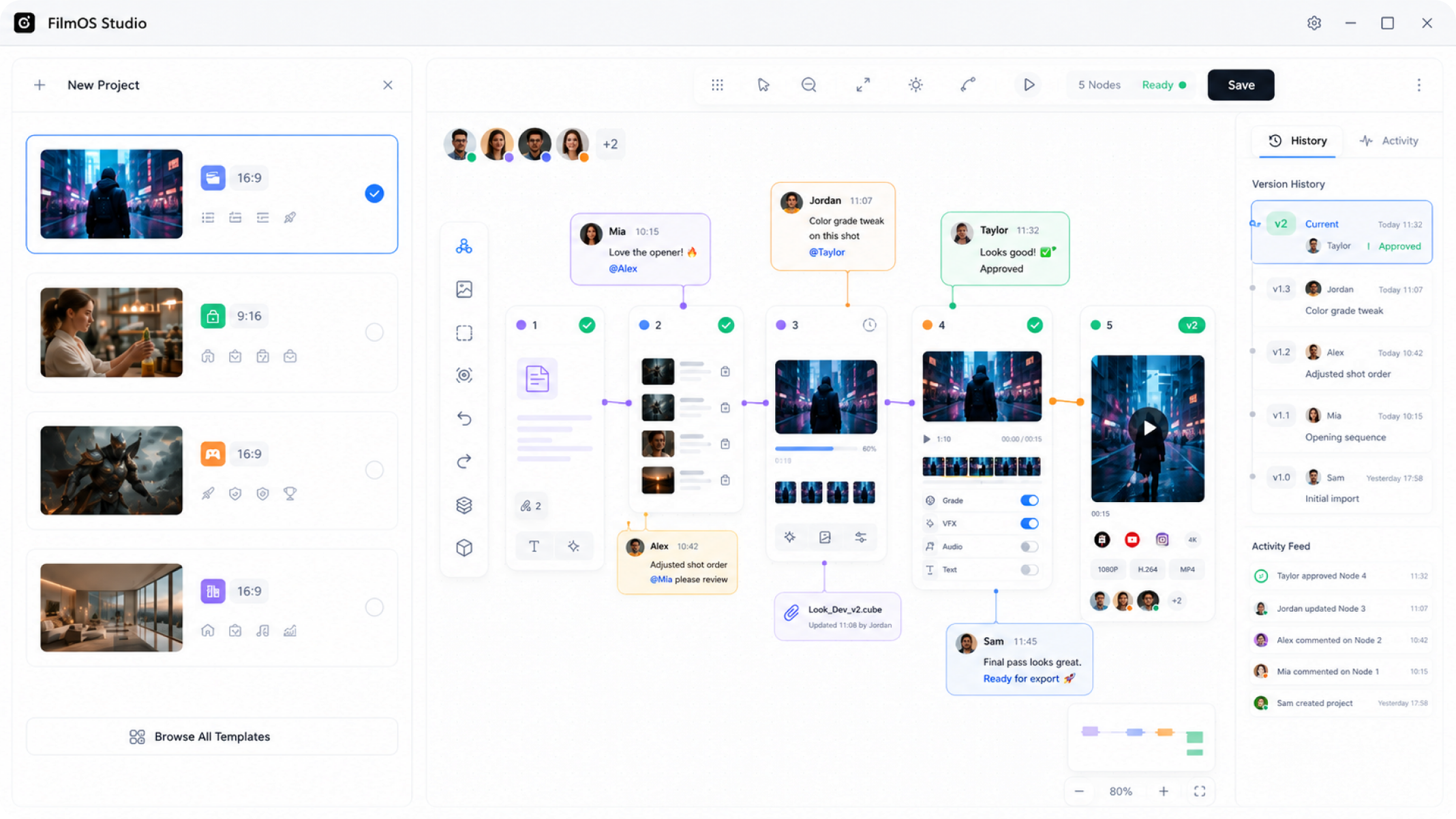The height and width of the screenshot is (819, 1456).
Task: Expand the +2 viewers in node 5
Action: pos(1177,600)
